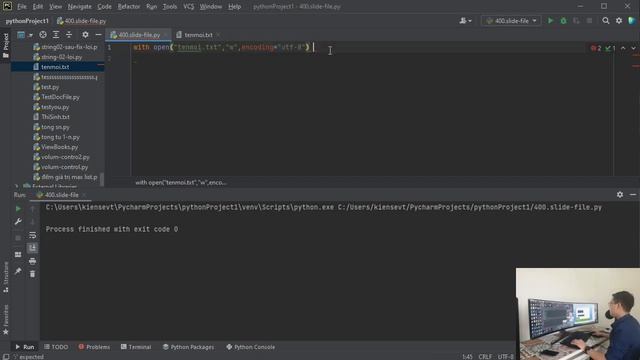Open the TODO tool window

pyautogui.click(x=56, y=347)
